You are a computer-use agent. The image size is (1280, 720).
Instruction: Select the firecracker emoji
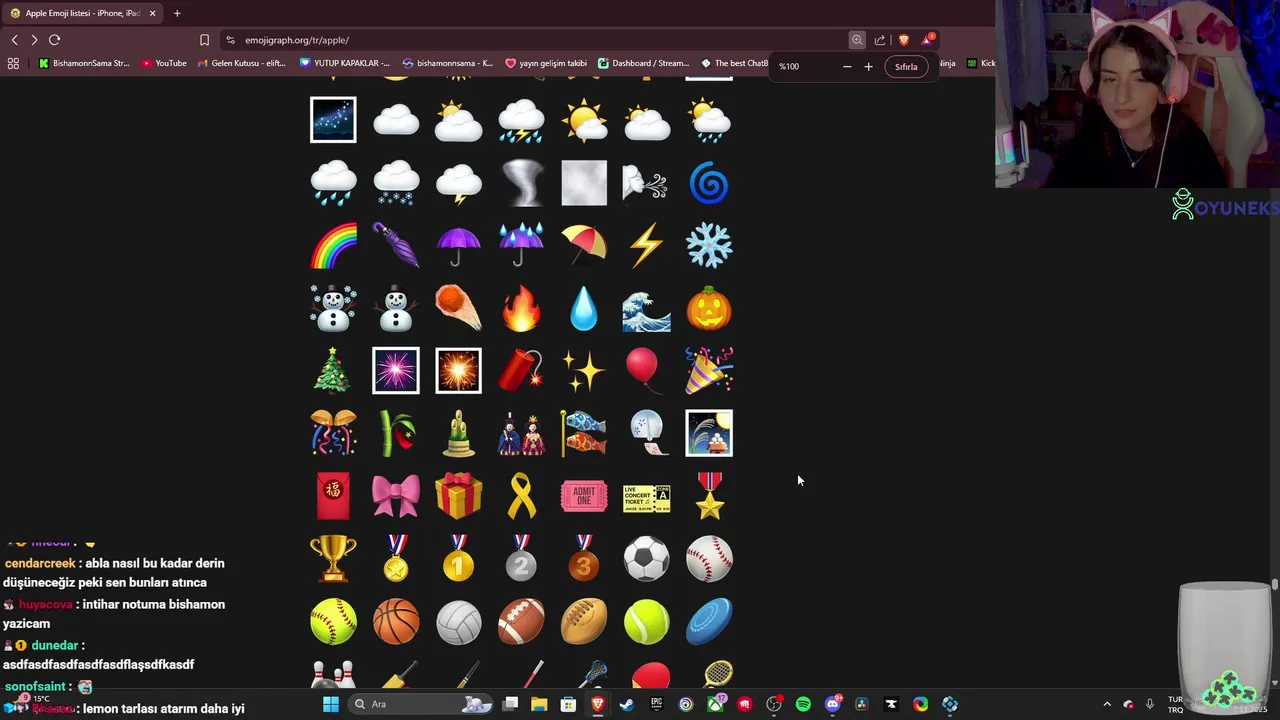pos(521,370)
